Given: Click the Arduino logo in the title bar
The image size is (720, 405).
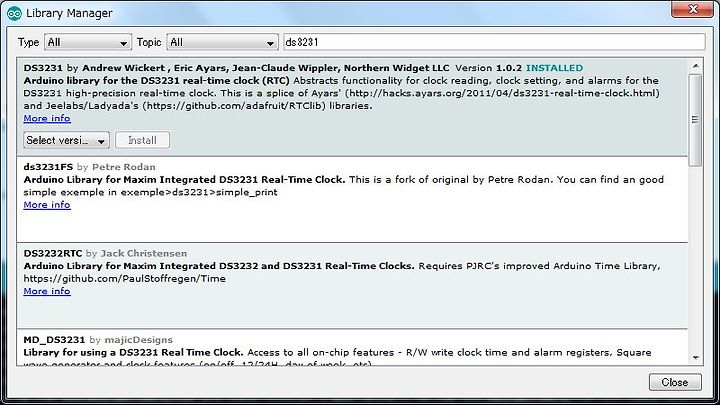Looking at the screenshot, I should (x=14, y=13).
